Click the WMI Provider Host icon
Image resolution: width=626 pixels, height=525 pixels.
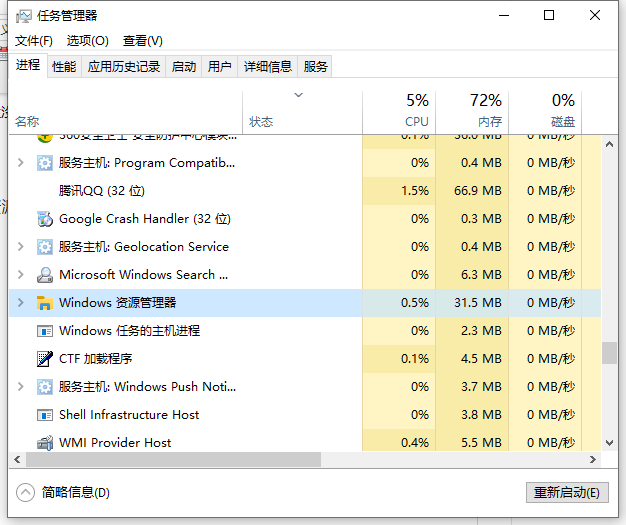click(44, 443)
